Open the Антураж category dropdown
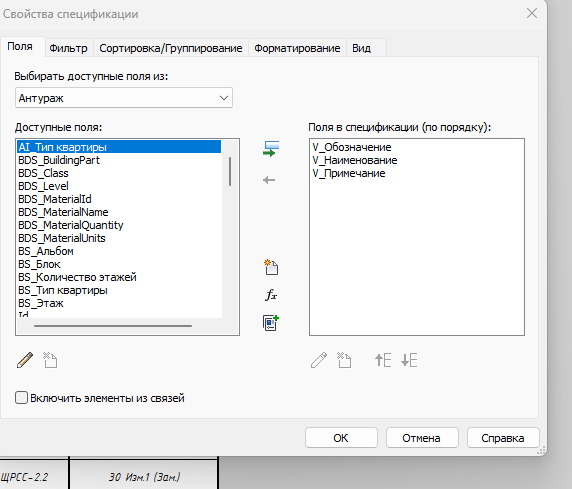572x489 pixels. tap(124, 98)
